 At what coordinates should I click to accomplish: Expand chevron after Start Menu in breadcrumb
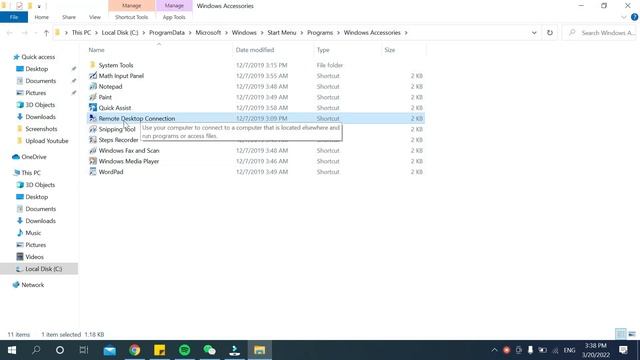pos(302,33)
